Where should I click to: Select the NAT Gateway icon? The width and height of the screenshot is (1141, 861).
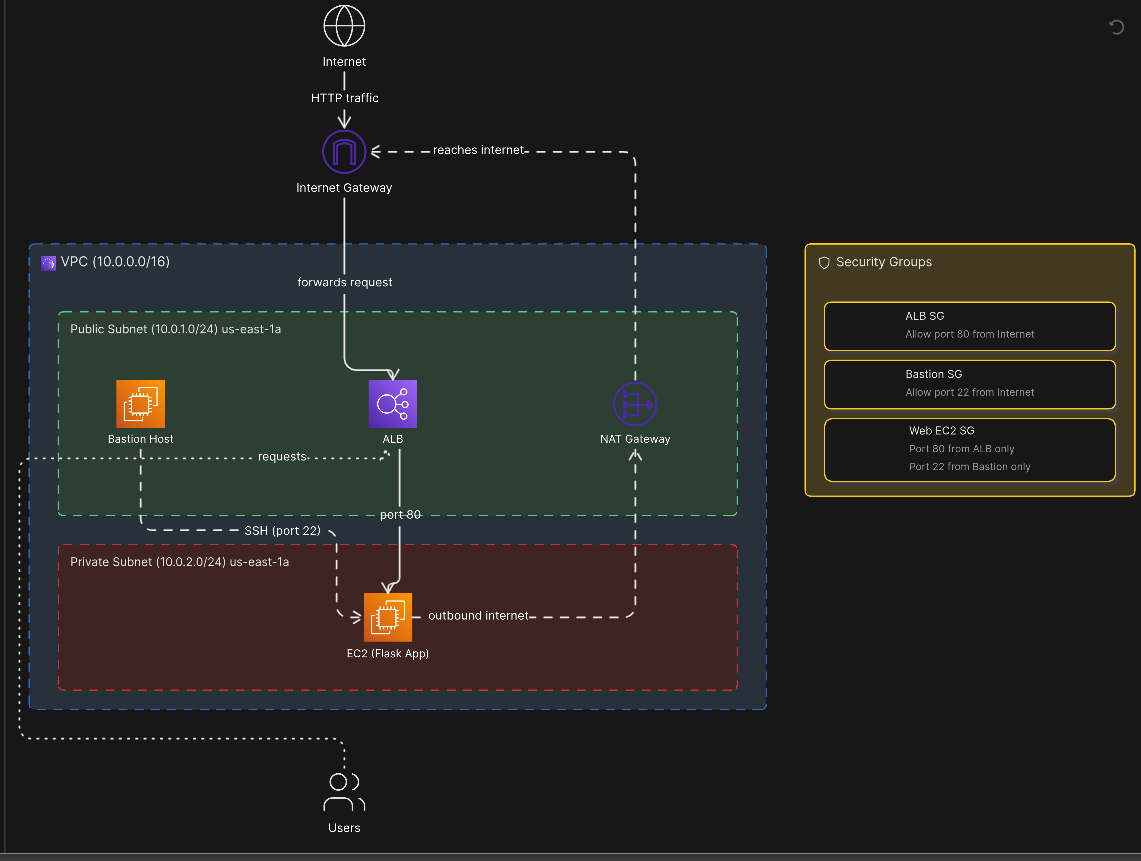click(x=635, y=404)
